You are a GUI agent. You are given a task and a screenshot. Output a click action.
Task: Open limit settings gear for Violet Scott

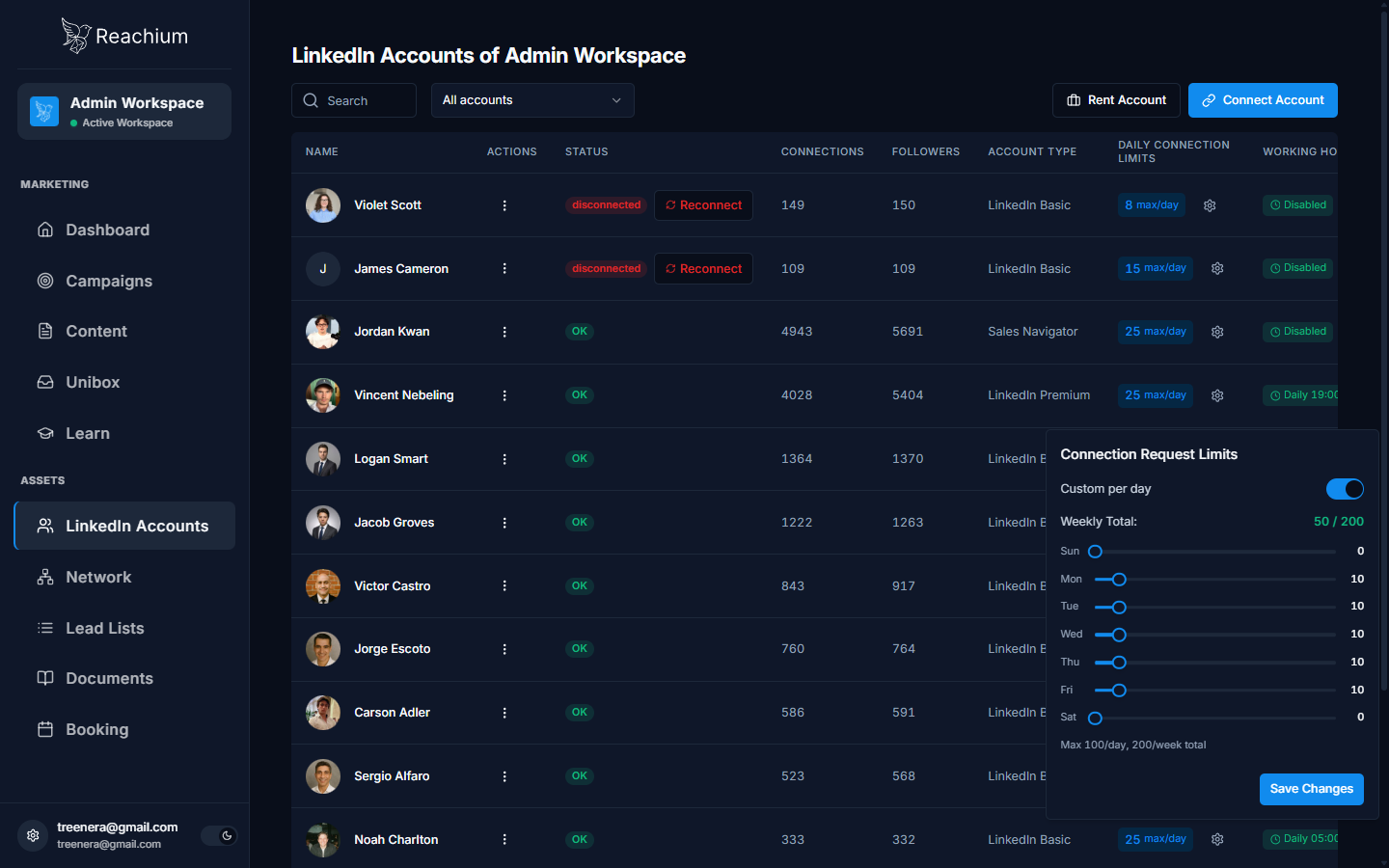click(x=1210, y=205)
